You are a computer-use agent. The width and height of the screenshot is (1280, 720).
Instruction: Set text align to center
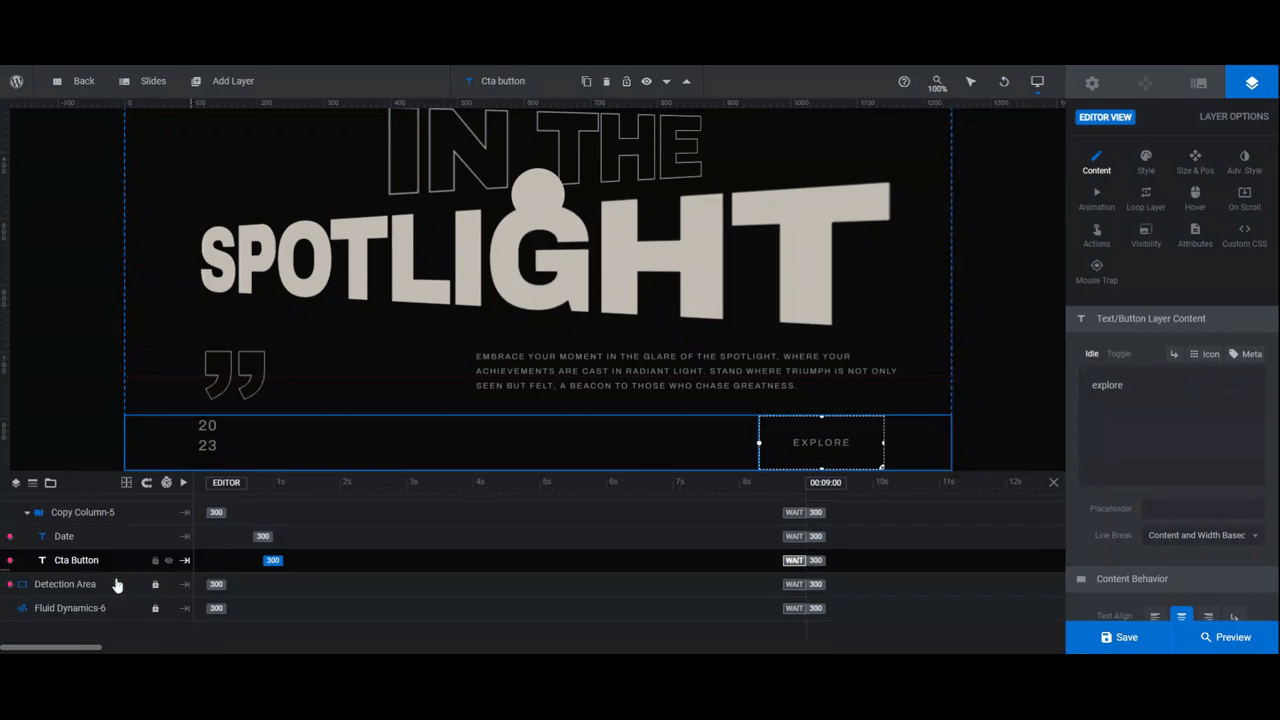coord(1181,616)
